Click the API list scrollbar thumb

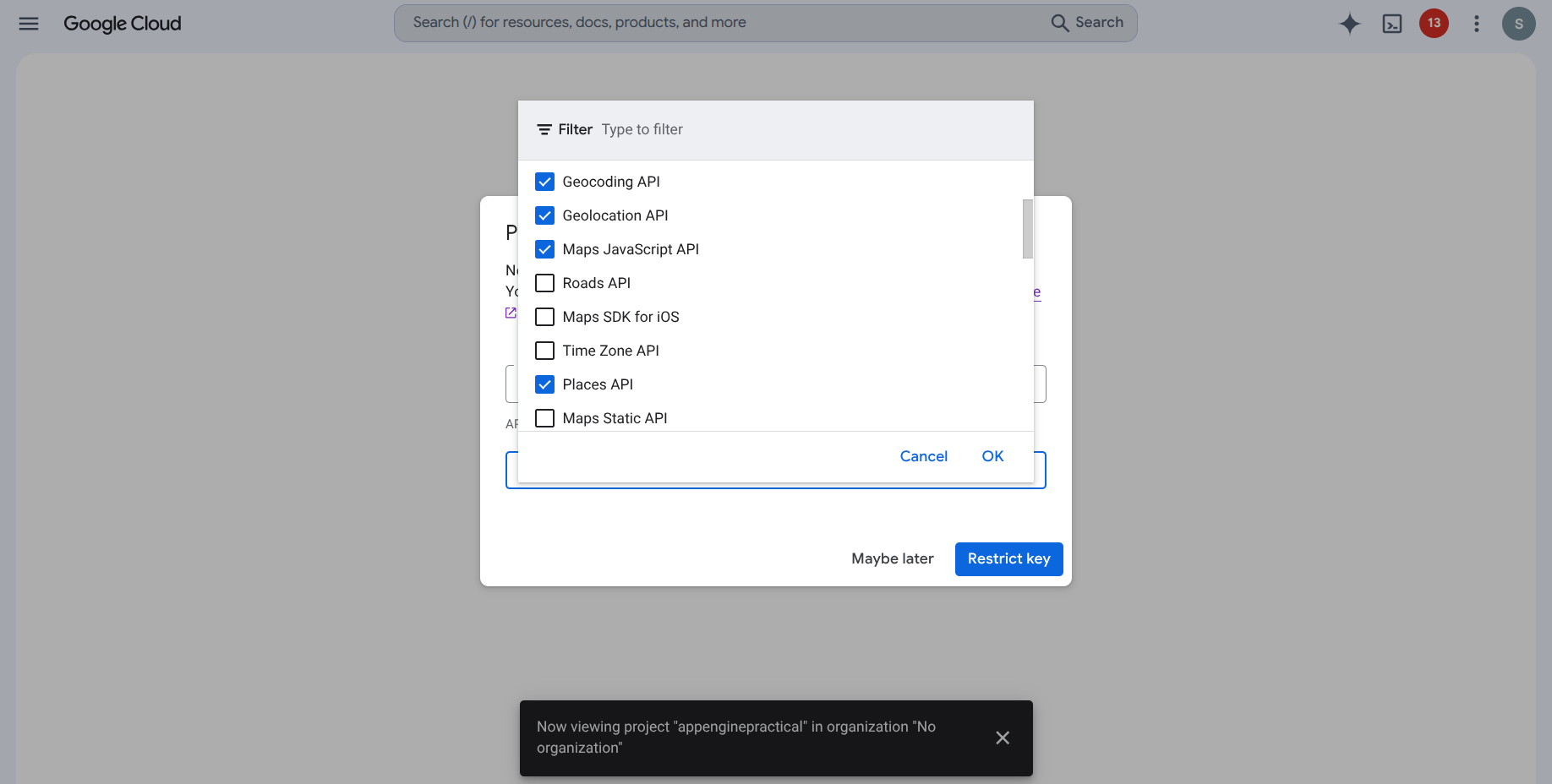coord(1028,229)
